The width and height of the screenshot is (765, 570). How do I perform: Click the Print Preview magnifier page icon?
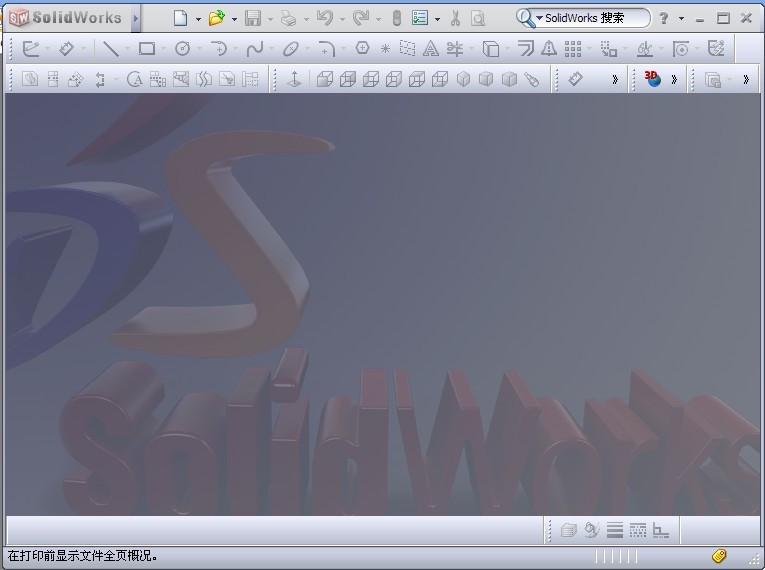pyautogui.click(x=478, y=19)
